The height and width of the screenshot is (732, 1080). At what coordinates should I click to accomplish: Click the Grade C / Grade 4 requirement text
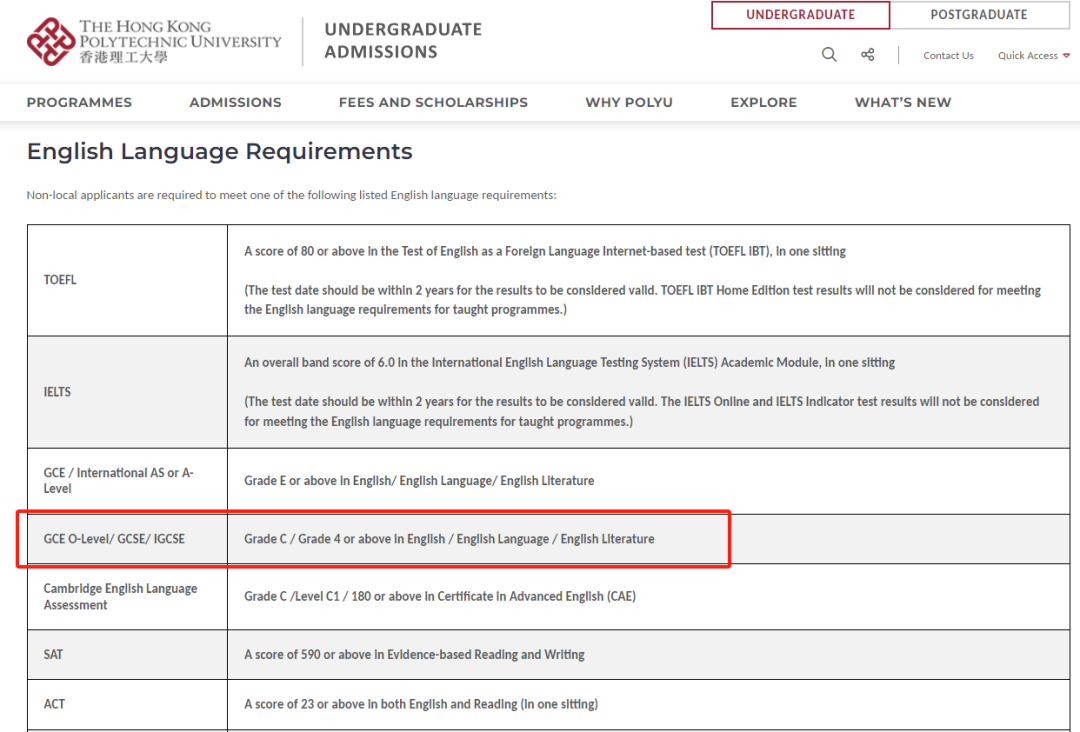449,538
